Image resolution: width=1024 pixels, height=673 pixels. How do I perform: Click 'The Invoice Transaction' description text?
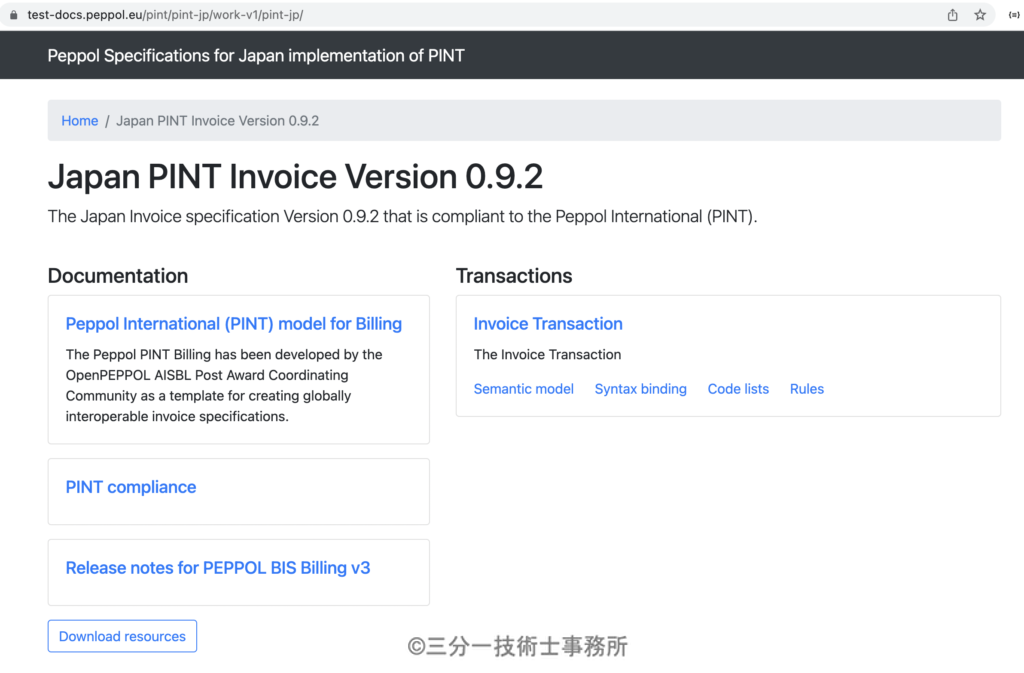547,354
